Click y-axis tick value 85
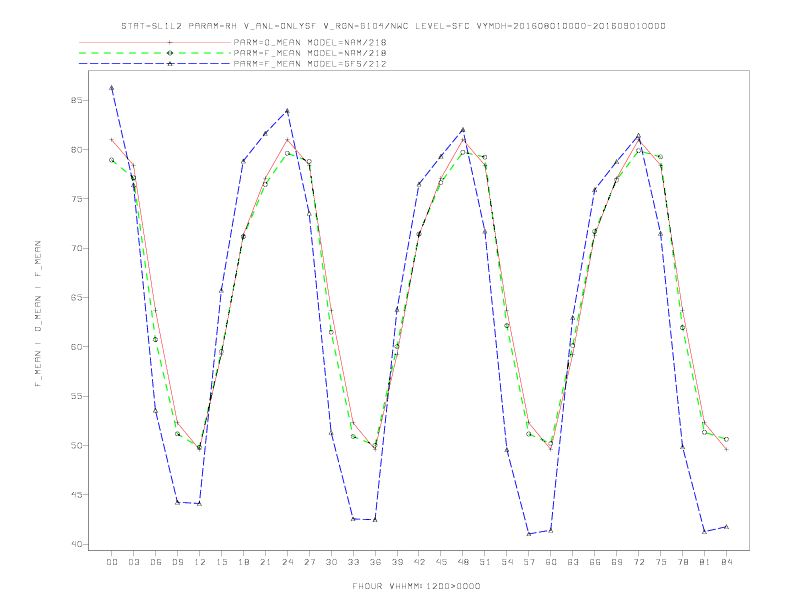Viewport: 792px width, 612px height. (x=76, y=100)
